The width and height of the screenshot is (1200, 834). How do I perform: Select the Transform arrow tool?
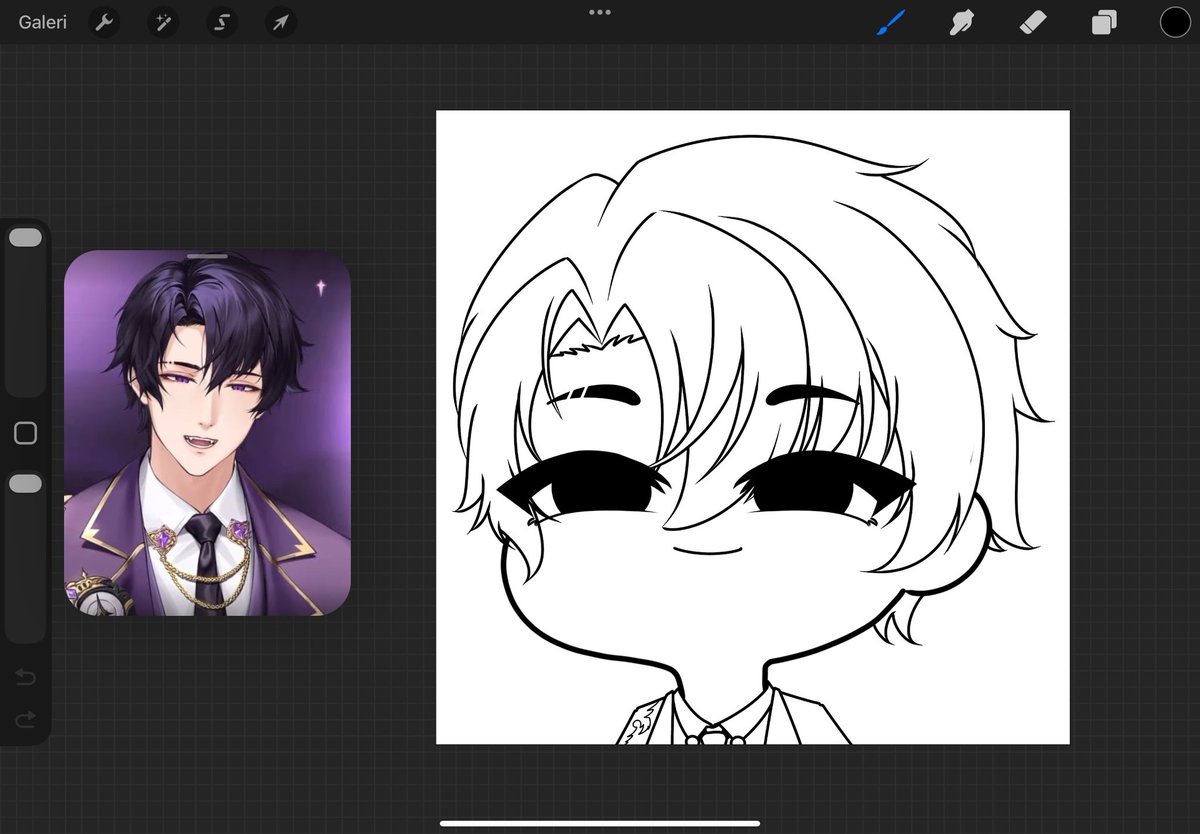(280, 21)
